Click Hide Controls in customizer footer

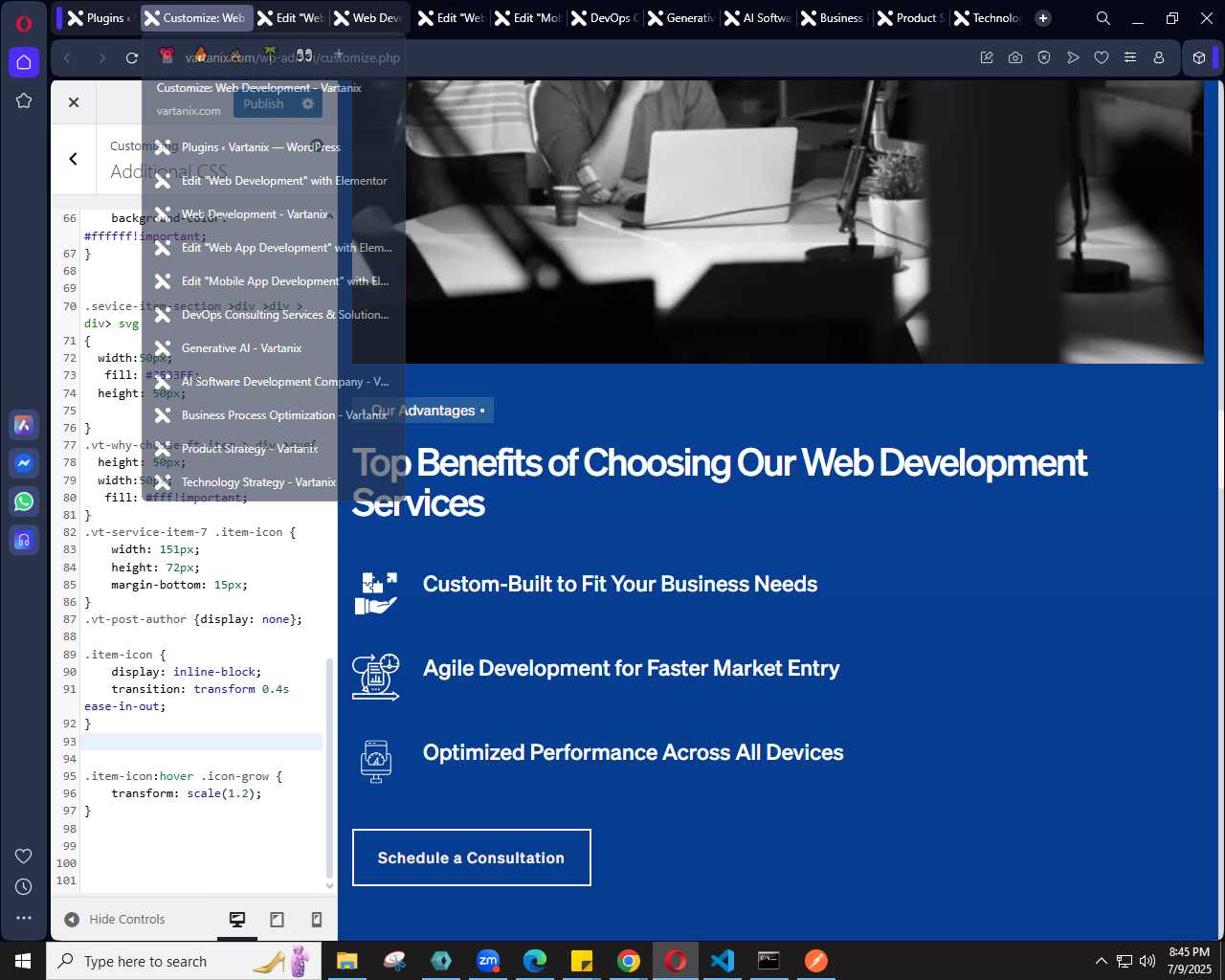point(115,920)
